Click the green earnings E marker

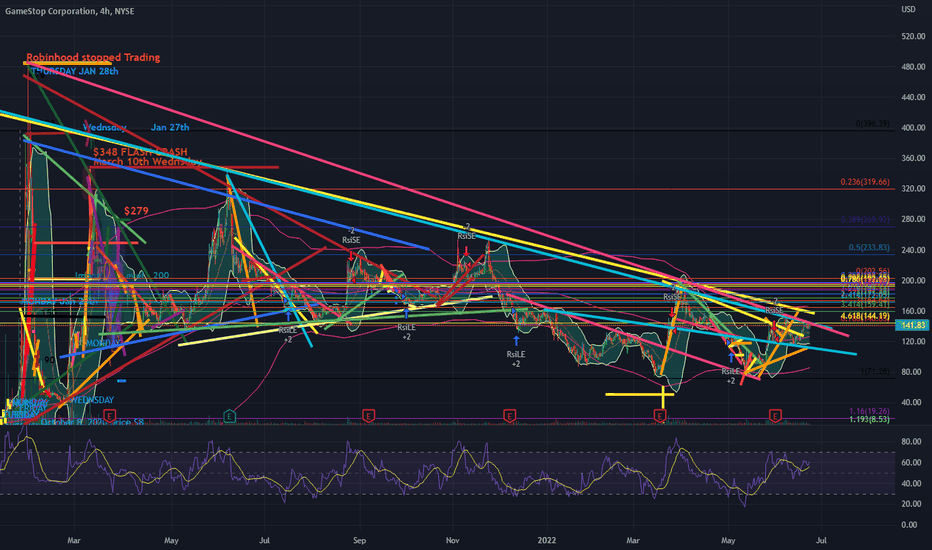229,416
